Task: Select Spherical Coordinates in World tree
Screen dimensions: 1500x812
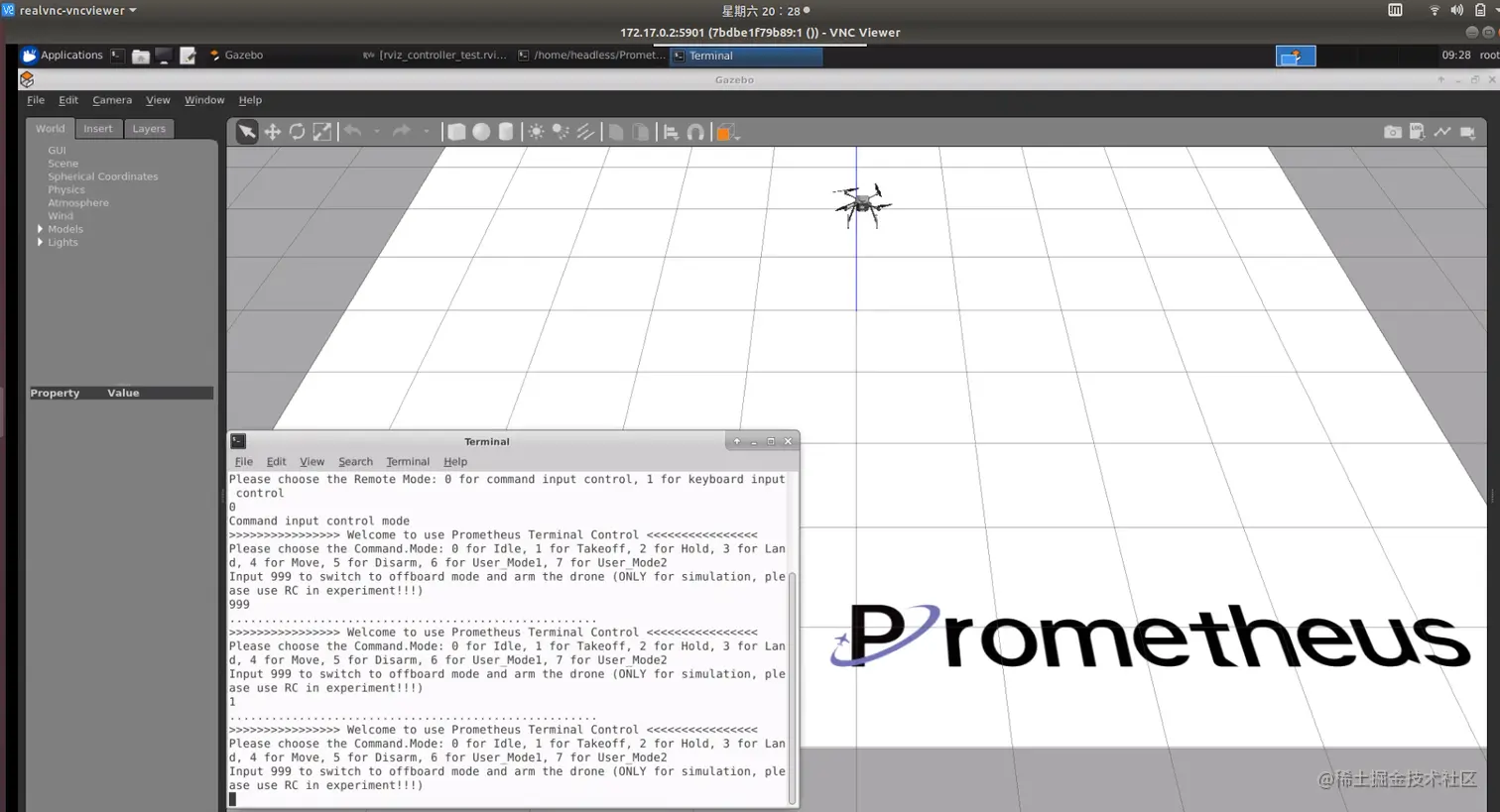Action: (103, 176)
